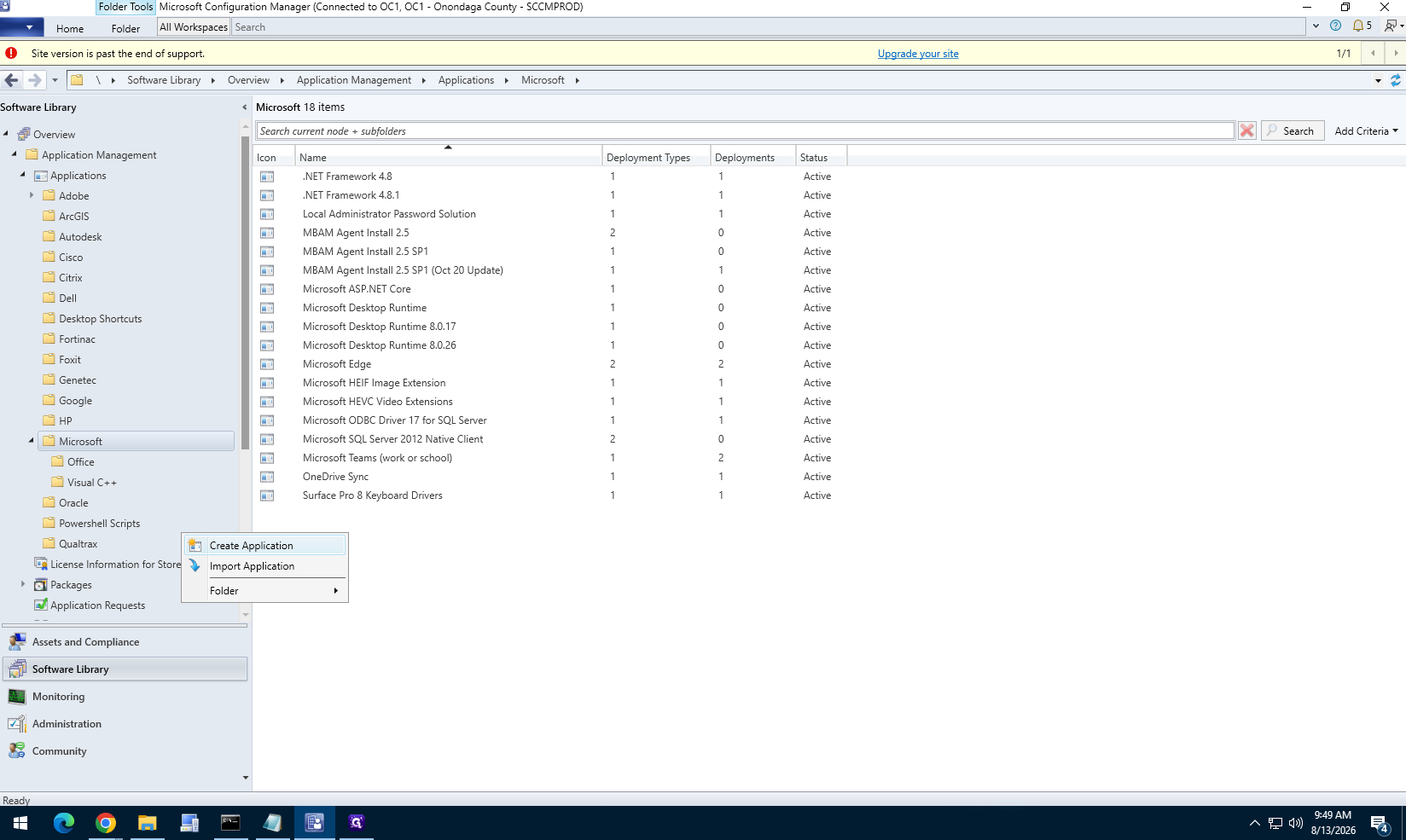Select the Desktop Shortcuts folder
This screenshot has width=1406, height=840.
[x=101, y=318]
